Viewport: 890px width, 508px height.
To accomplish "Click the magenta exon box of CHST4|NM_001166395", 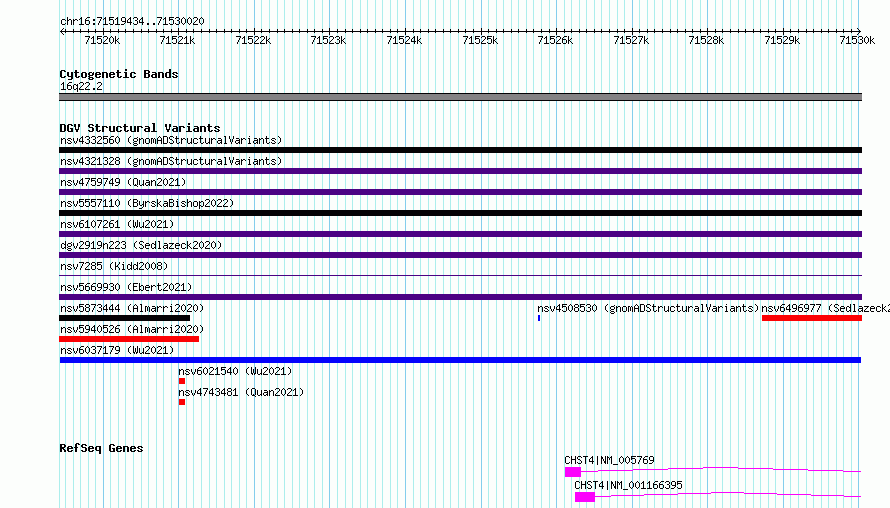I will tap(585, 497).
